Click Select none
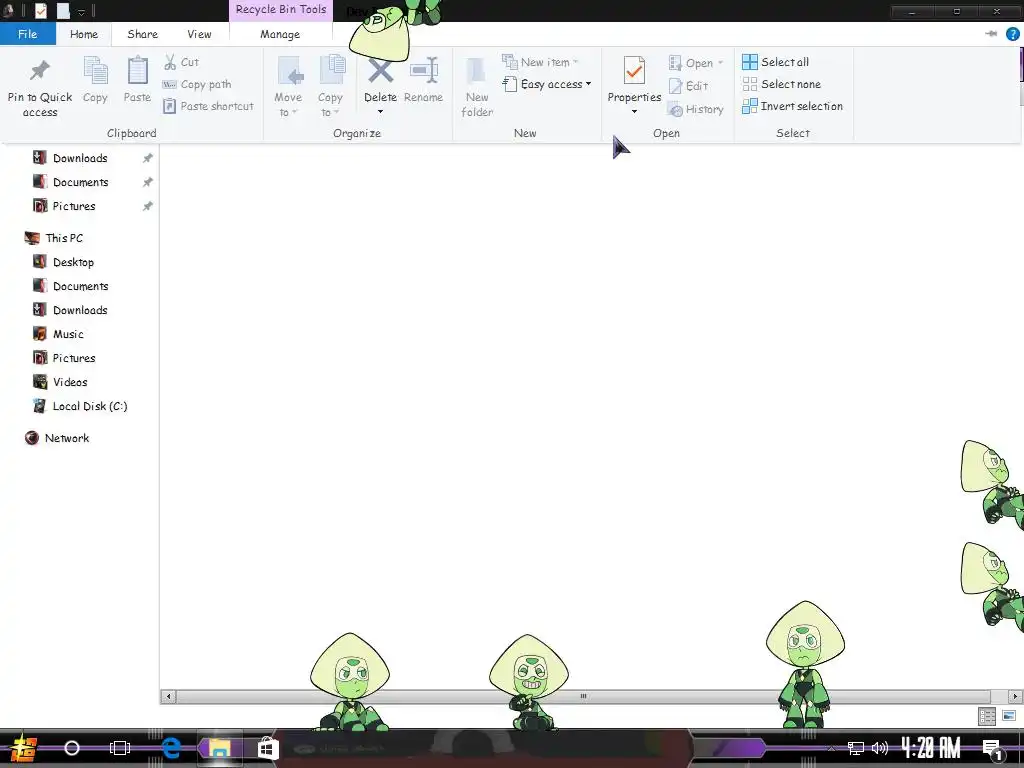 [x=782, y=84]
